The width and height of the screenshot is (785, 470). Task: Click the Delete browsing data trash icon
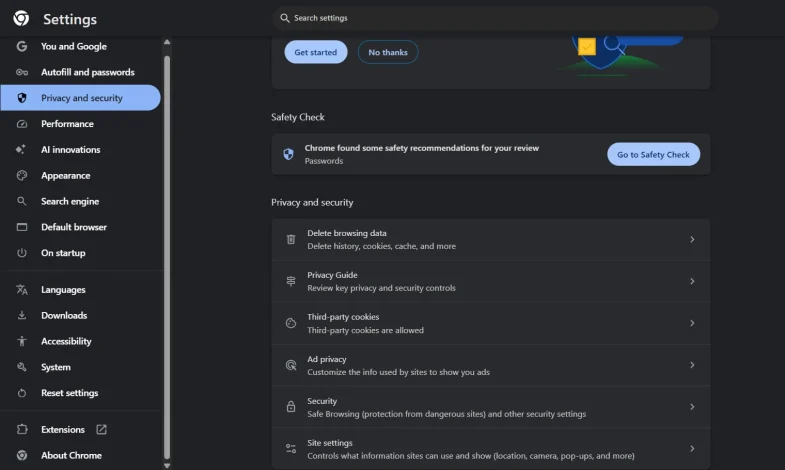(x=291, y=240)
